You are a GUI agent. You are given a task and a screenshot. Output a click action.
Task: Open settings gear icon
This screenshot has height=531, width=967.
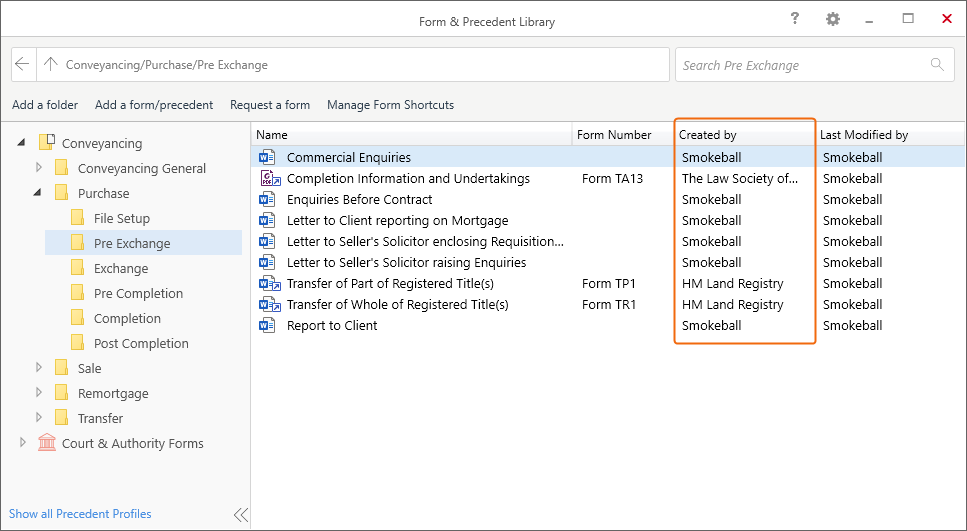point(833,20)
